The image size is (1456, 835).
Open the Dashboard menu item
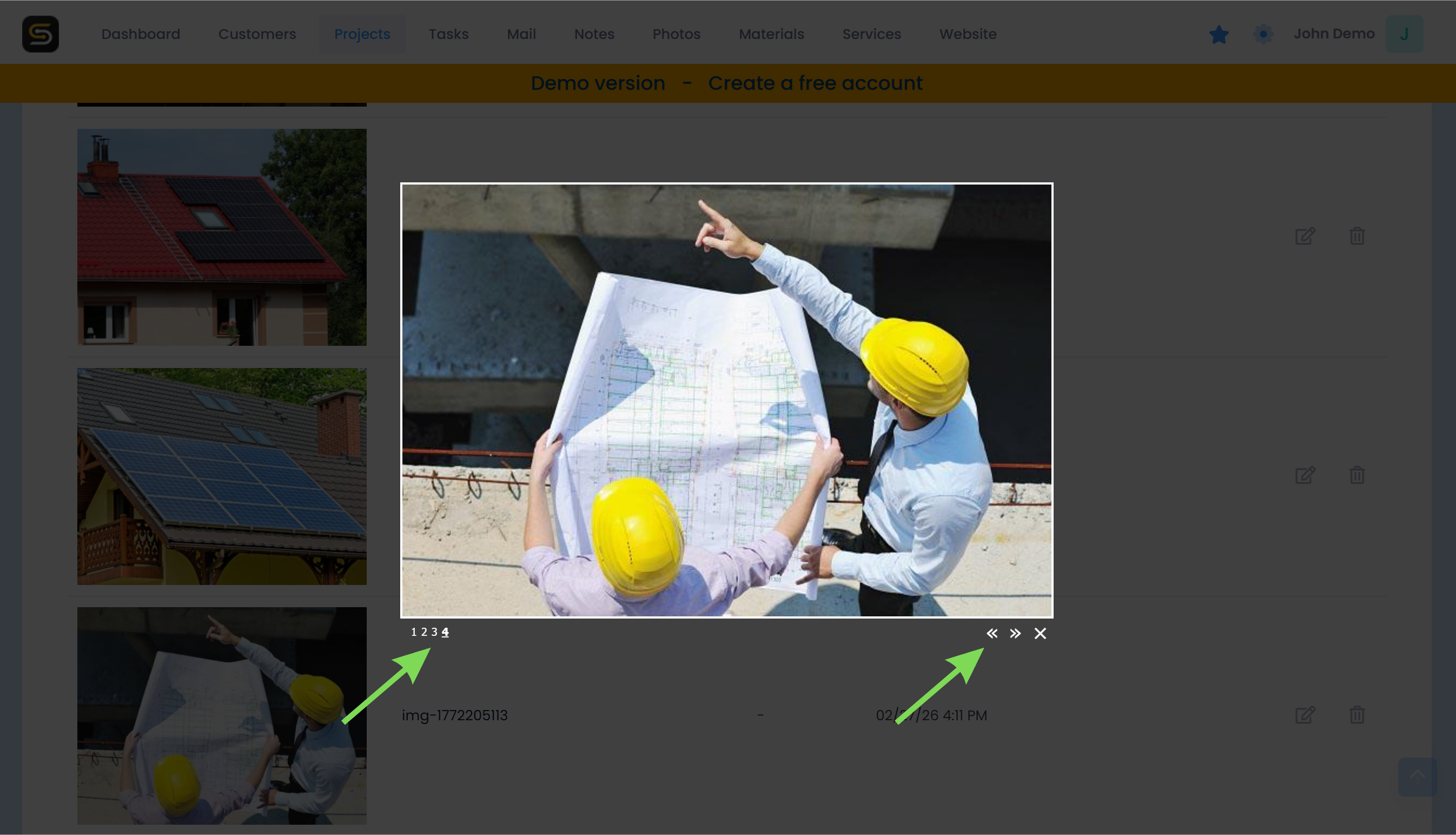tap(141, 34)
